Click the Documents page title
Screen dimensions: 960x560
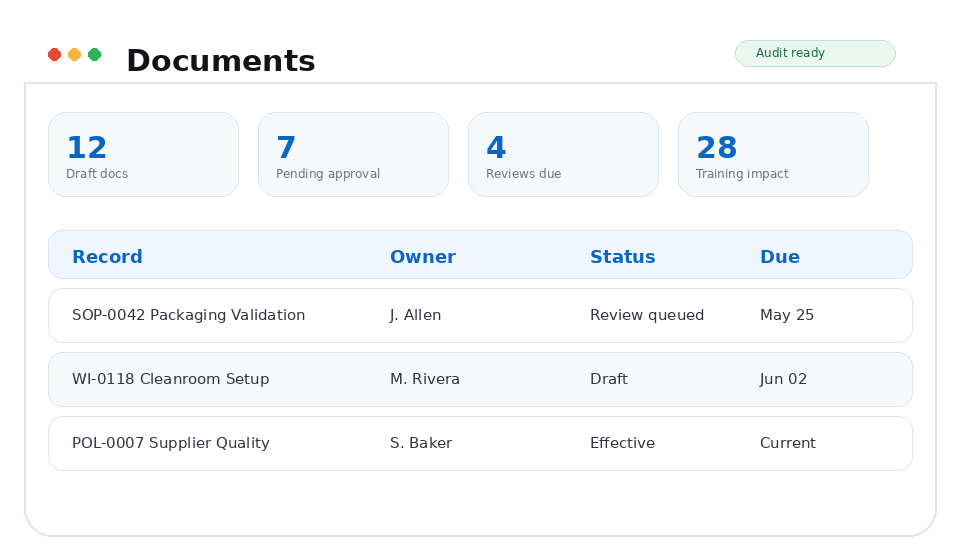(x=220, y=61)
